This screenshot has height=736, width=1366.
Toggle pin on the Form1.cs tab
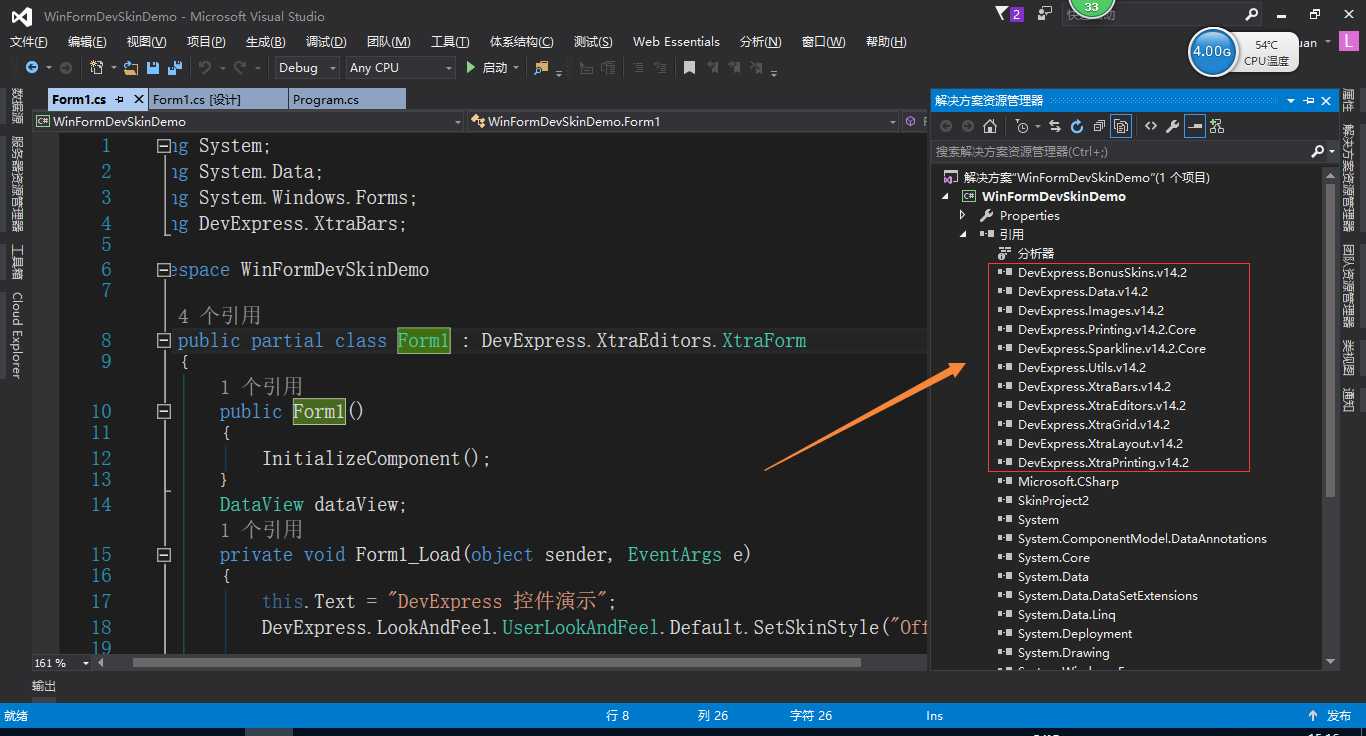click(x=120, y=99)
